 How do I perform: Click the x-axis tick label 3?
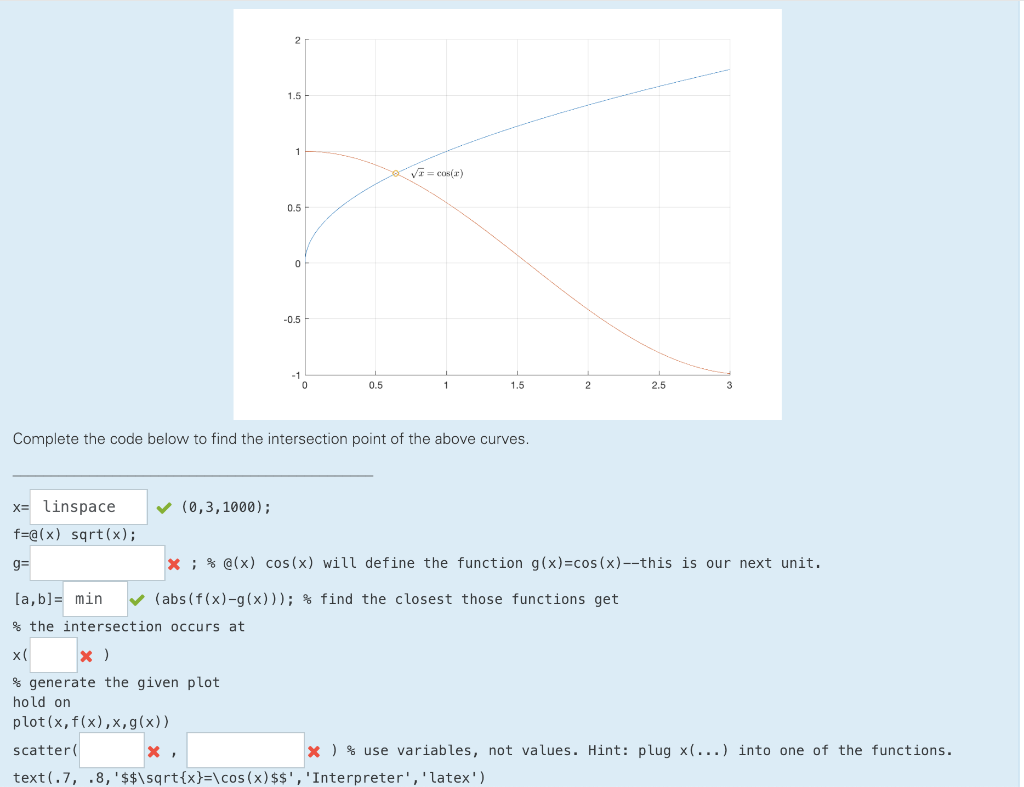730,385
